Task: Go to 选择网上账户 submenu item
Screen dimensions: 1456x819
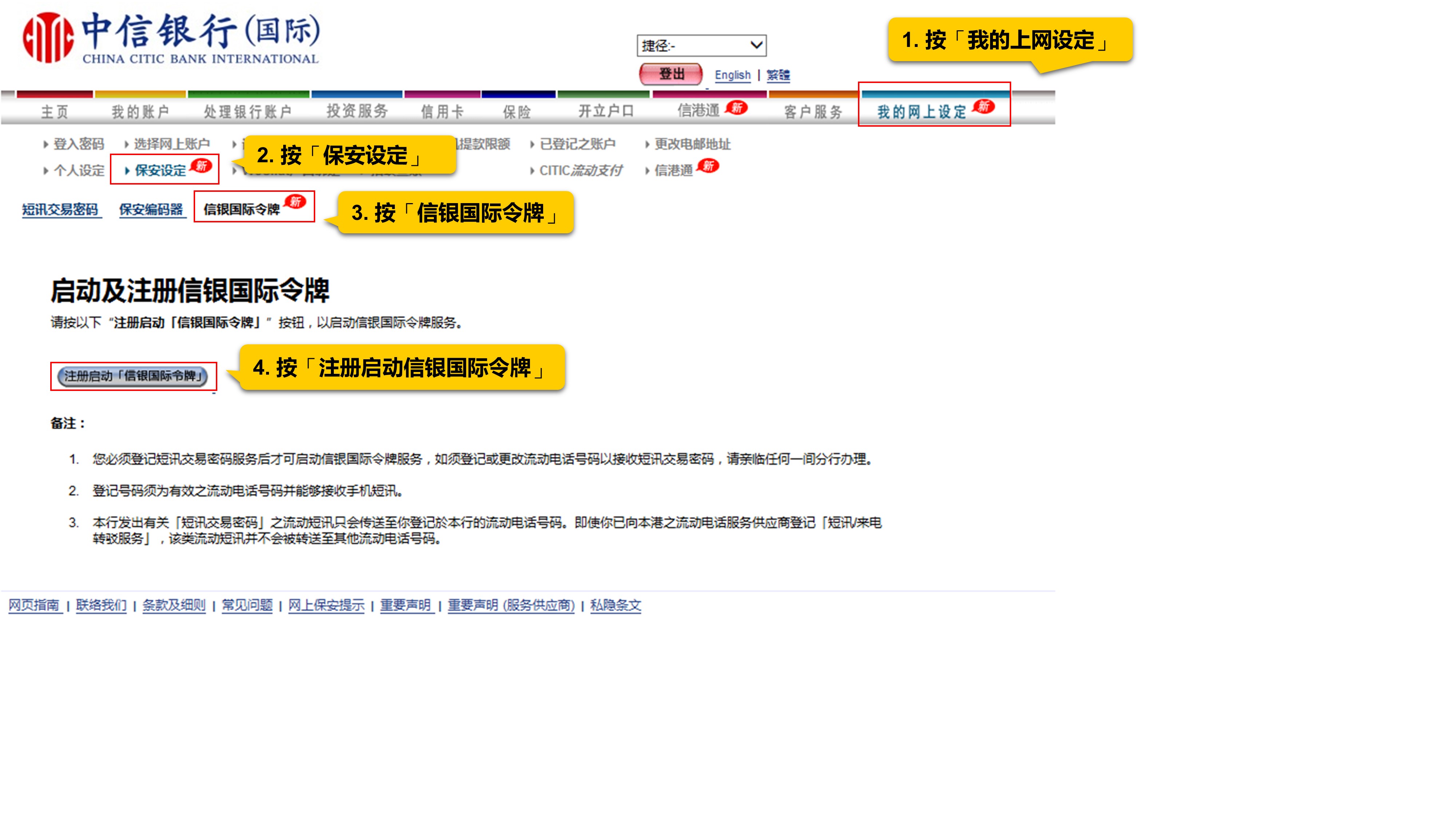Action: click(172, 144)
